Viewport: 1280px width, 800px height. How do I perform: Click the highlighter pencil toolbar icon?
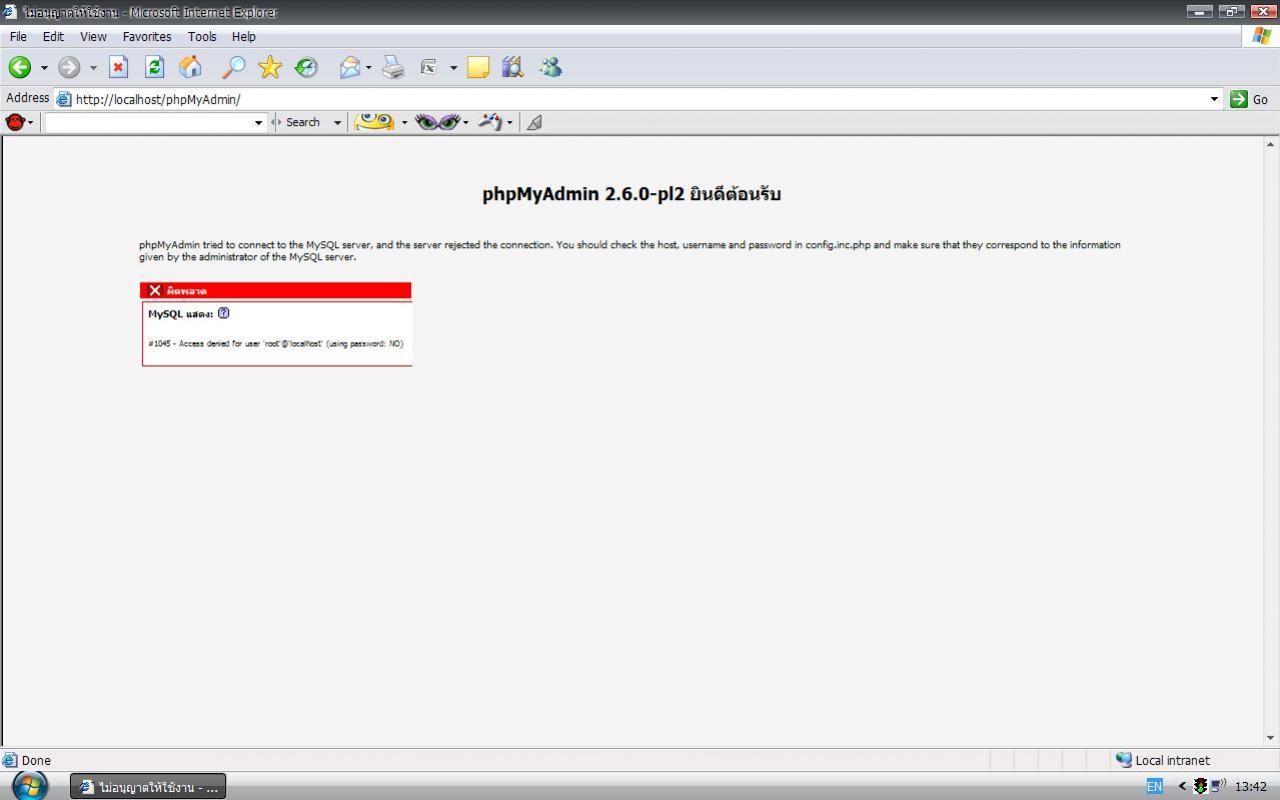coord(534,122)
